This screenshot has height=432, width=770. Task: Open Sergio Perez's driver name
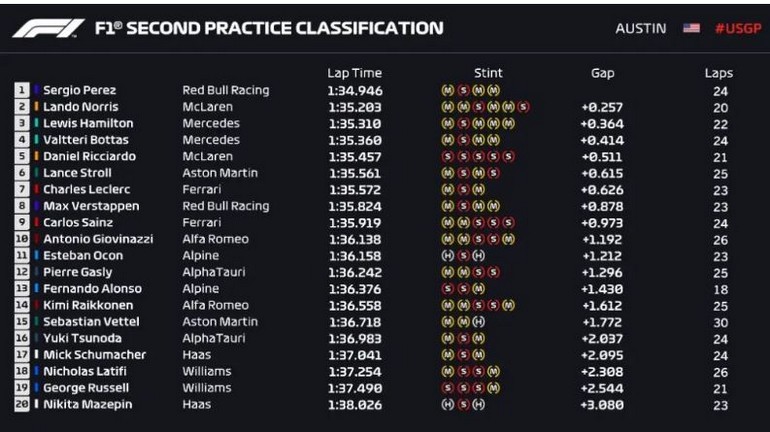pos(80,90)
